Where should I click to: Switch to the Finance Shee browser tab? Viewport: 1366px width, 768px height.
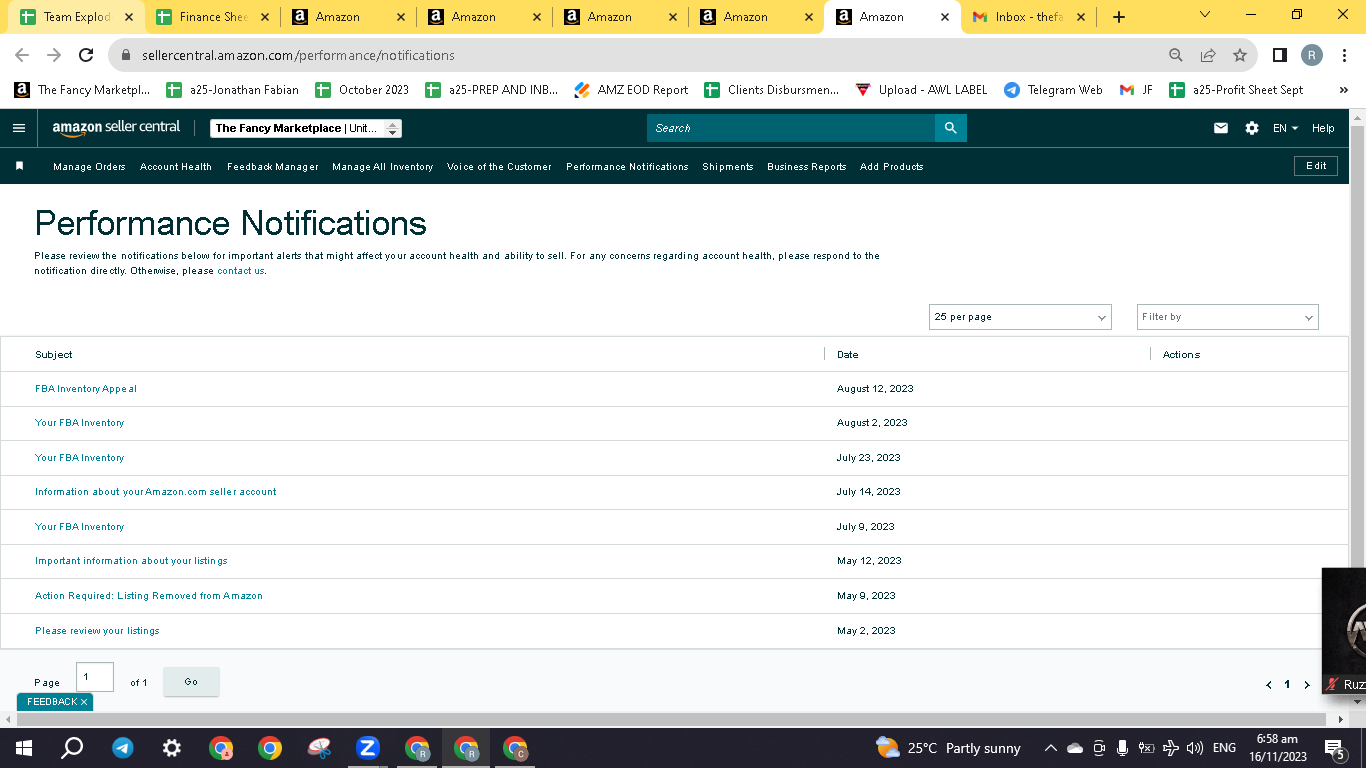[212, 17]
